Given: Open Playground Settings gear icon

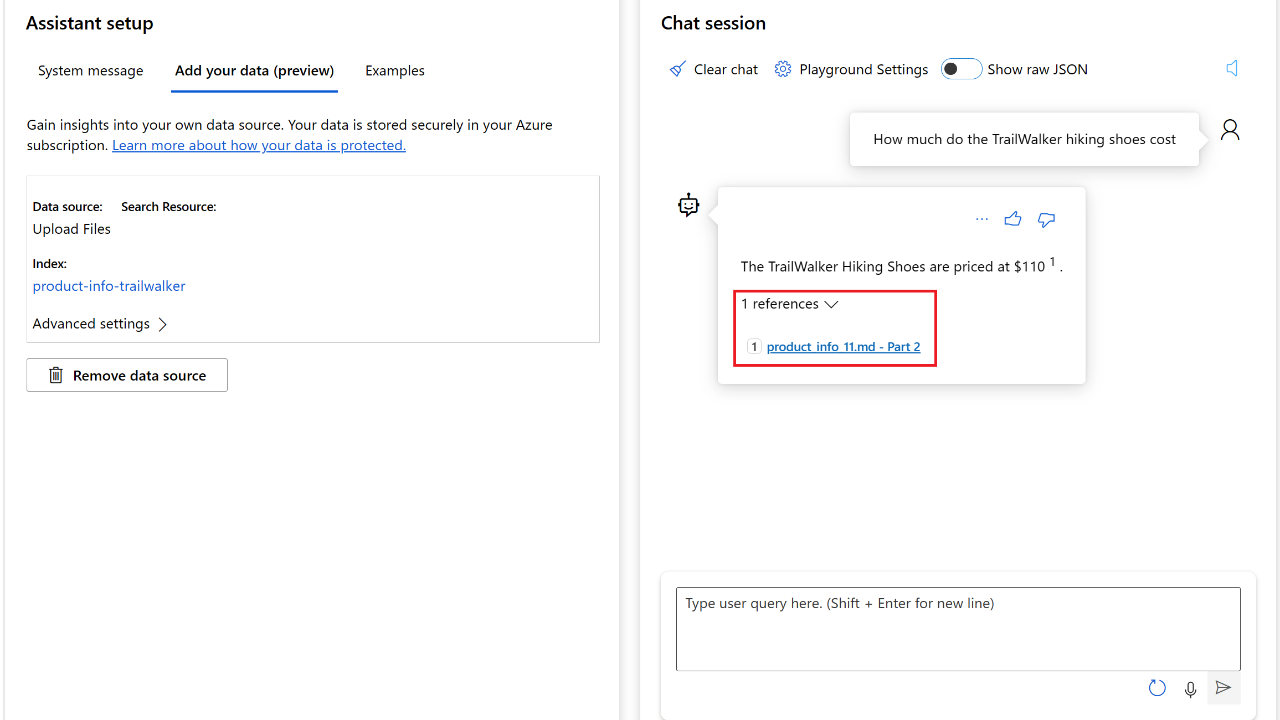Looking at the screenshot, I should coord(783,69).
